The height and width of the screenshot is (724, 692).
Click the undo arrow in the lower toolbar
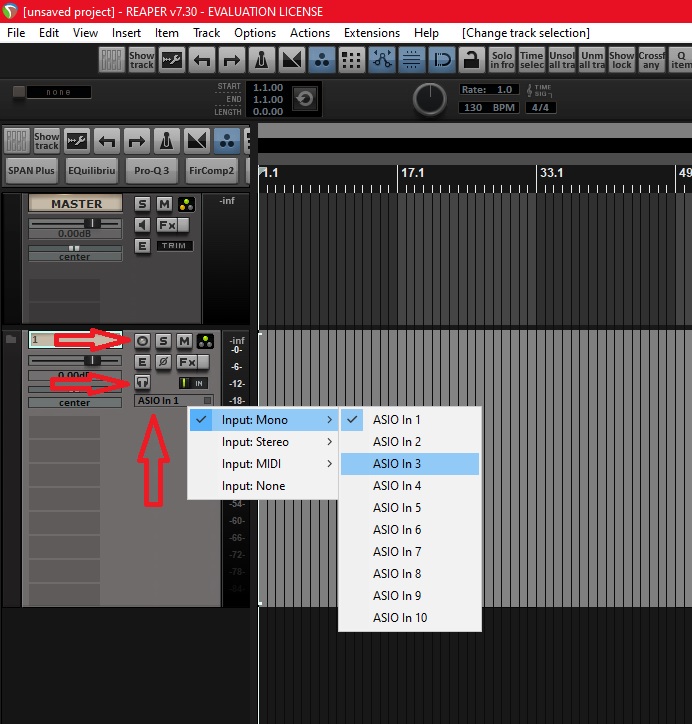107,141
